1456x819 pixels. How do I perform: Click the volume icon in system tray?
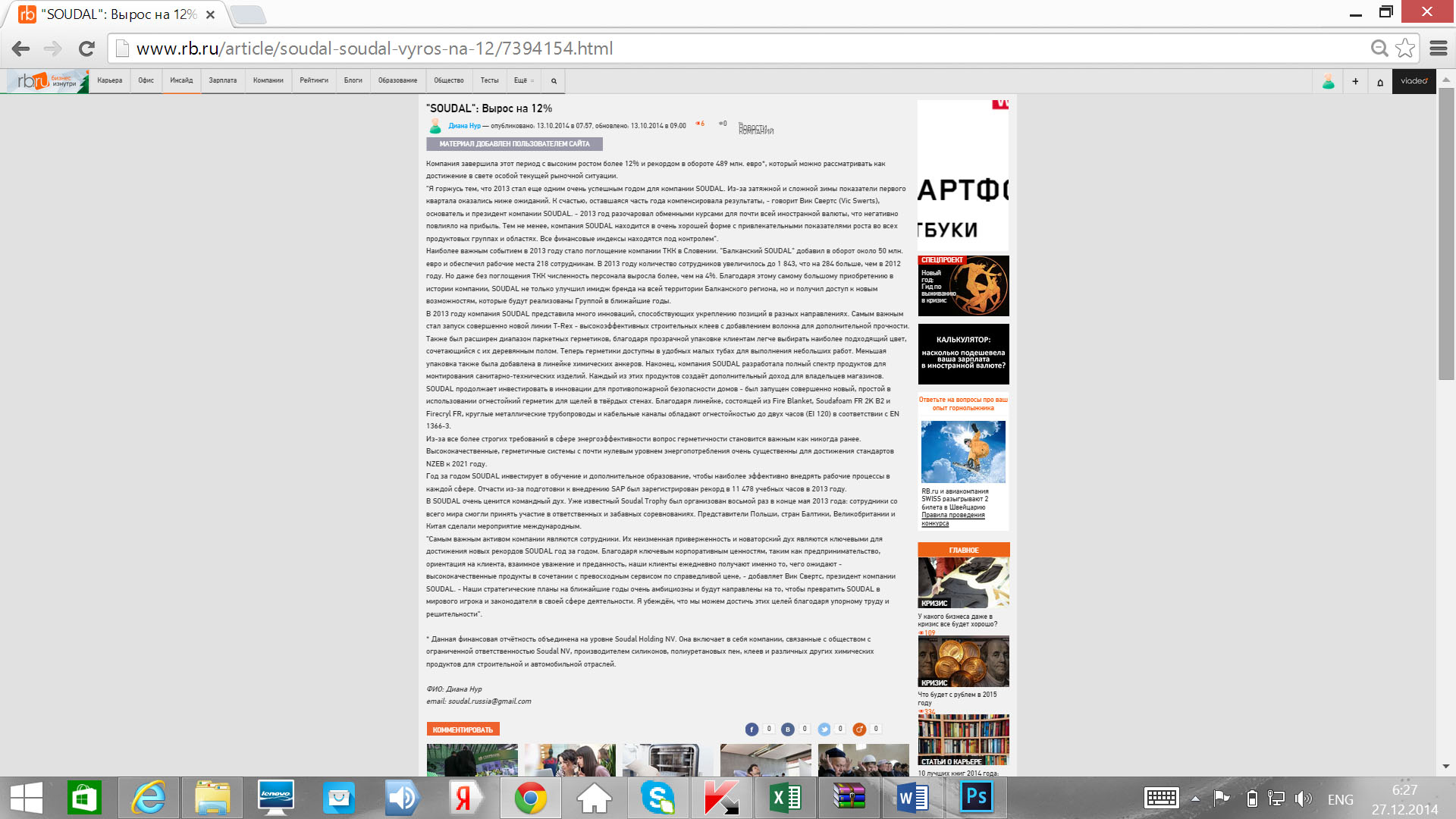[1303, 799]
